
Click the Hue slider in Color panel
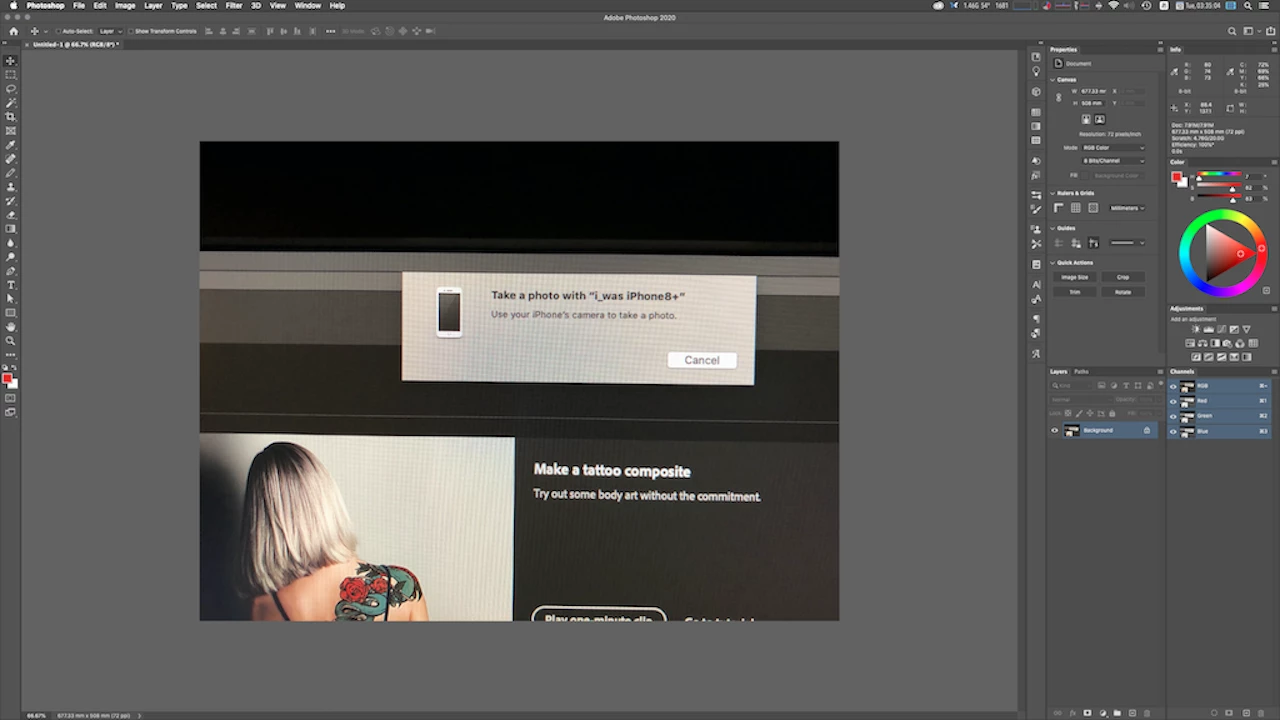[1221, 176]
